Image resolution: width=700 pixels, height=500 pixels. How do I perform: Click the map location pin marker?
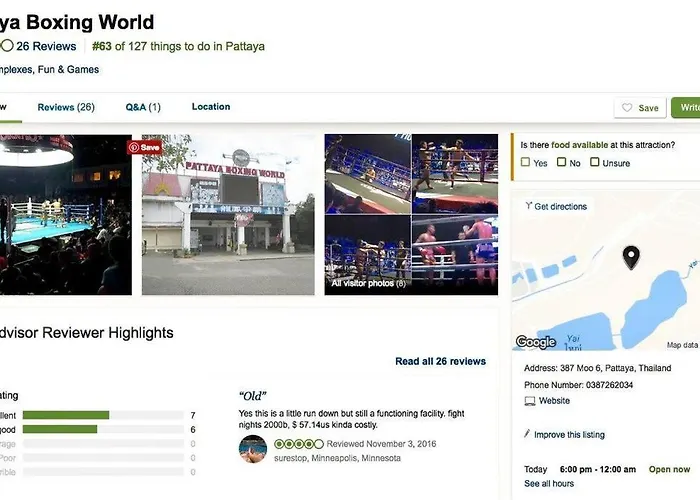tap(631, 258)
